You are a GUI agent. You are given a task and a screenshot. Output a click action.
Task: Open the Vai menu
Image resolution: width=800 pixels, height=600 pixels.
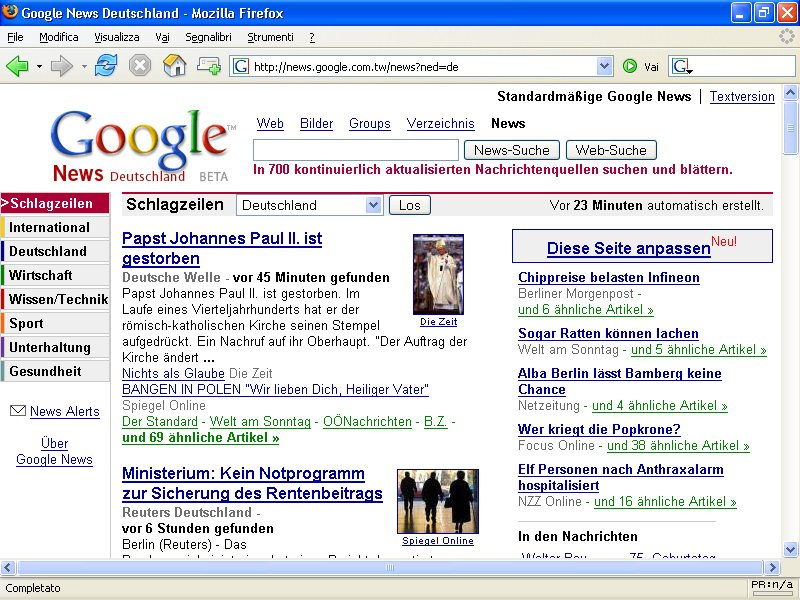[162, 37]
